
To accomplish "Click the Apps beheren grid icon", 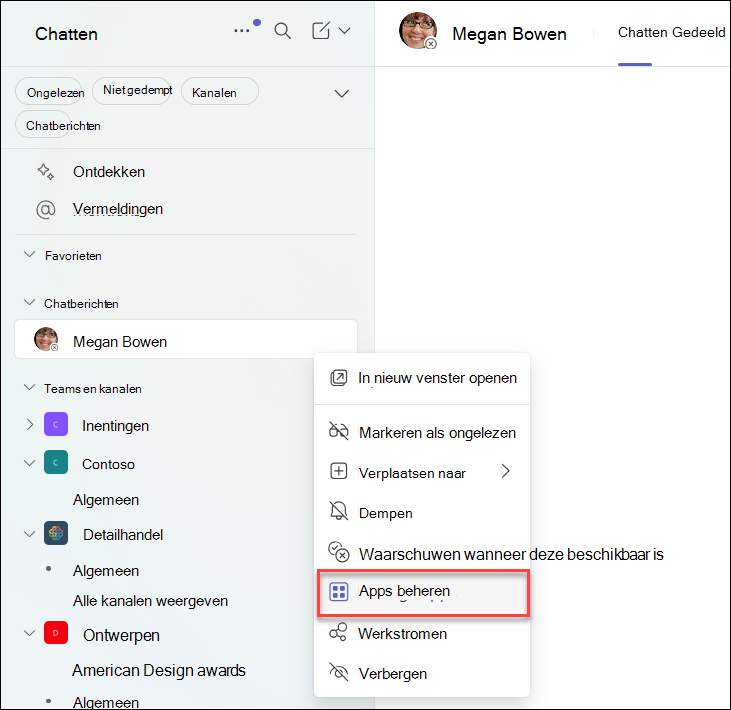I will (x=339, y=592).
